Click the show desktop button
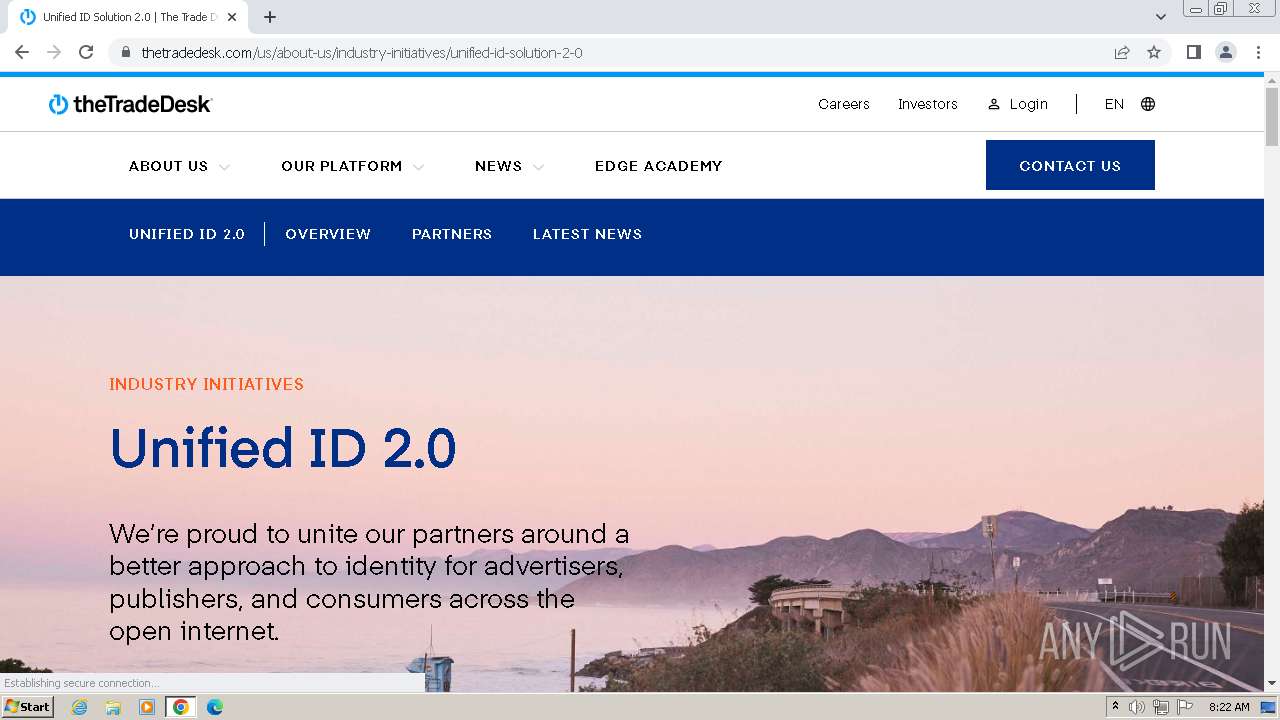The width and height of the screenshot is (1280, 720). point(1269,707)
